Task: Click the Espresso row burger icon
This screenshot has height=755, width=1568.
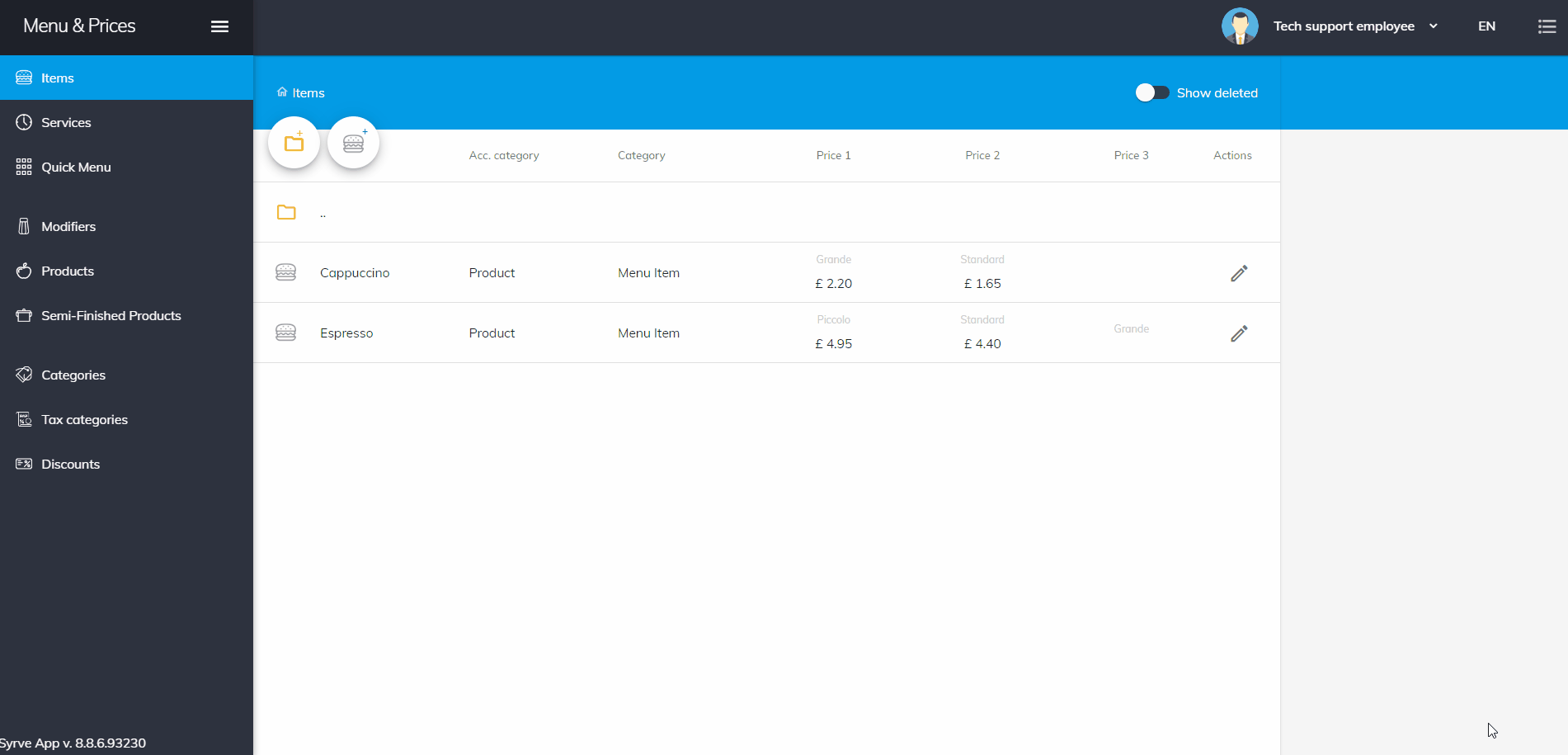Action: click(x=285, y=333)
